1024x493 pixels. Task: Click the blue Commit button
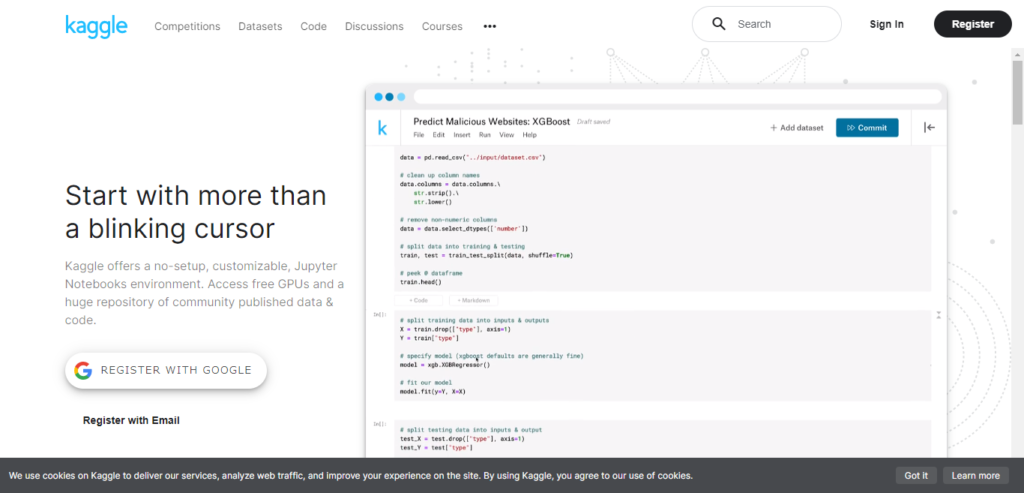pyautogui.click(x=867, y=128)
